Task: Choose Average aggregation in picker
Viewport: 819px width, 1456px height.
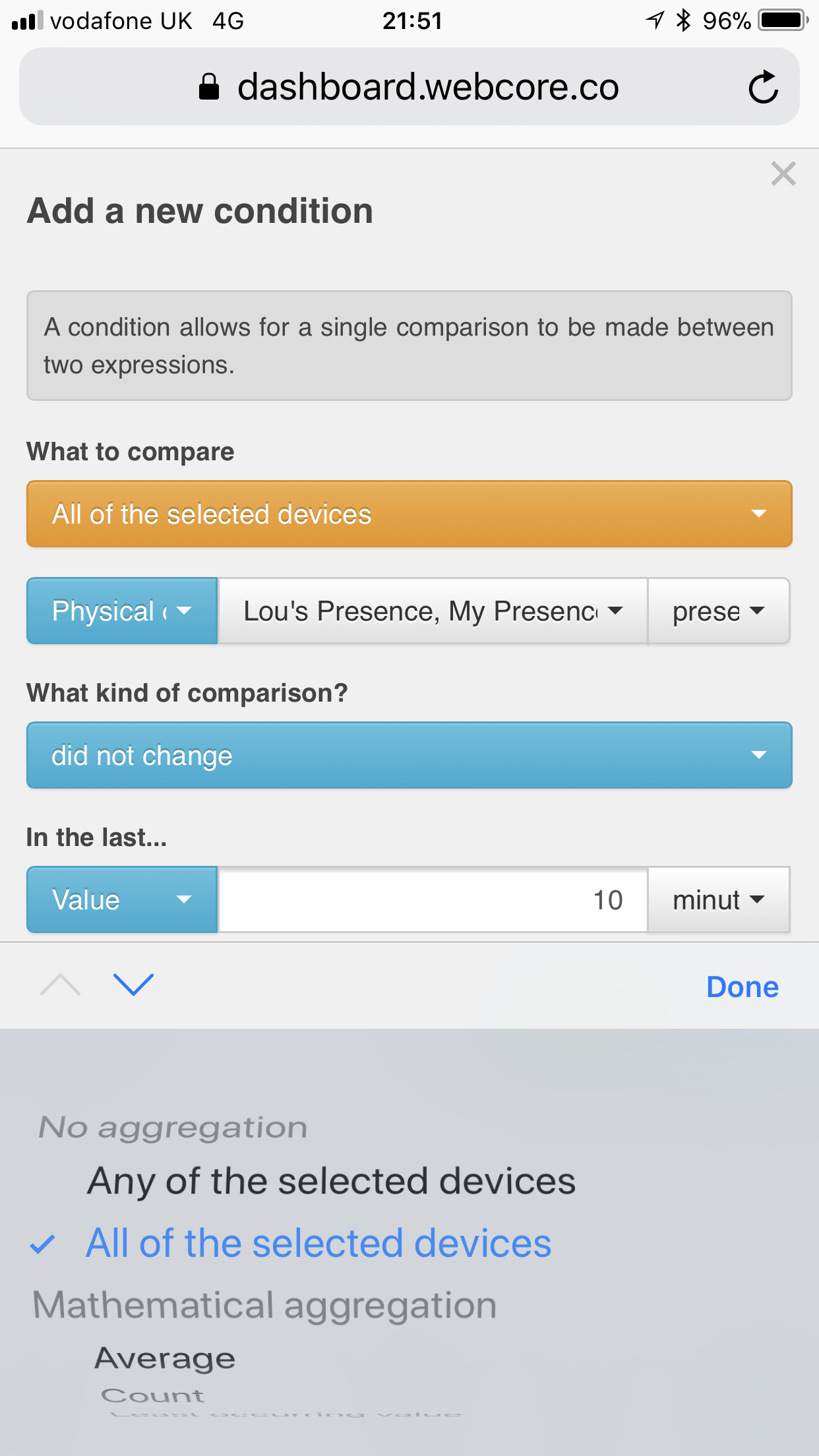Action: coord(165,1358)
